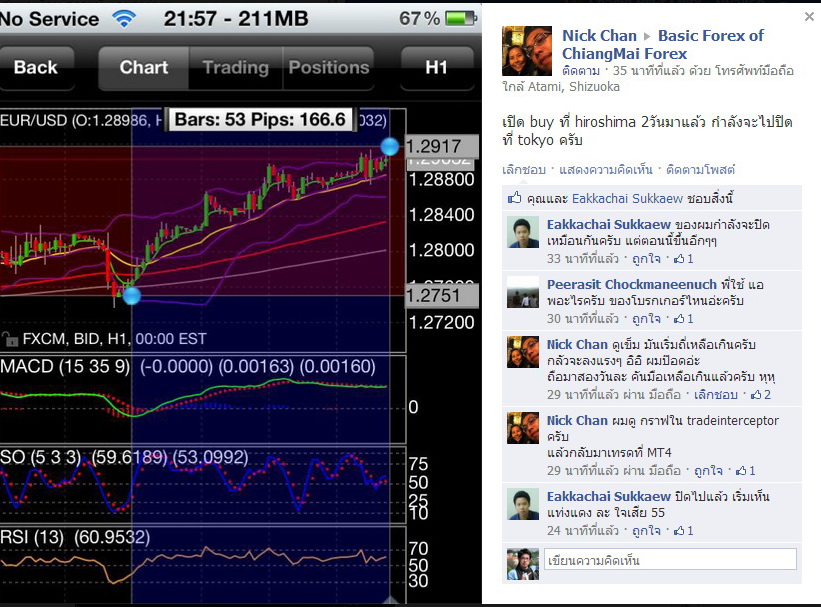Screen dimensions: 821x607
Task: Click the 1.28800 price axis label
Action: (x=441, y=180)
